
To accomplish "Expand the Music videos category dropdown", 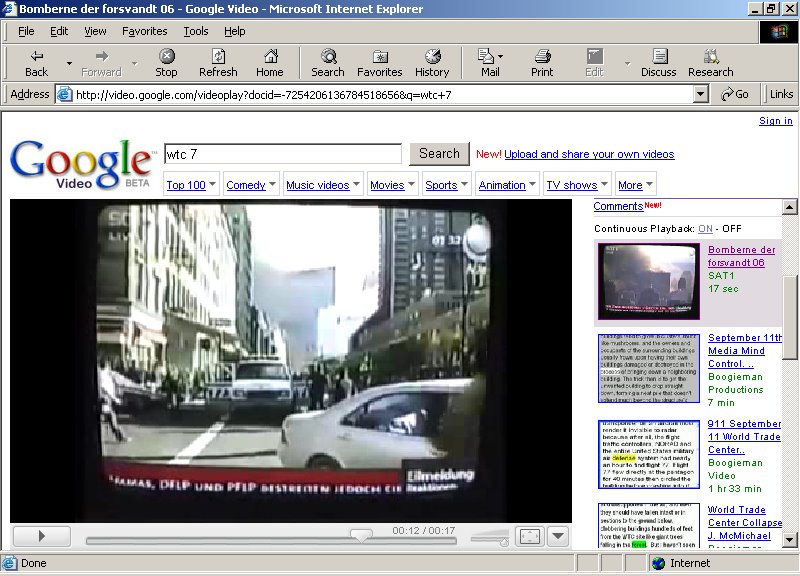I will pyautogui.click(x=356, y=184).
